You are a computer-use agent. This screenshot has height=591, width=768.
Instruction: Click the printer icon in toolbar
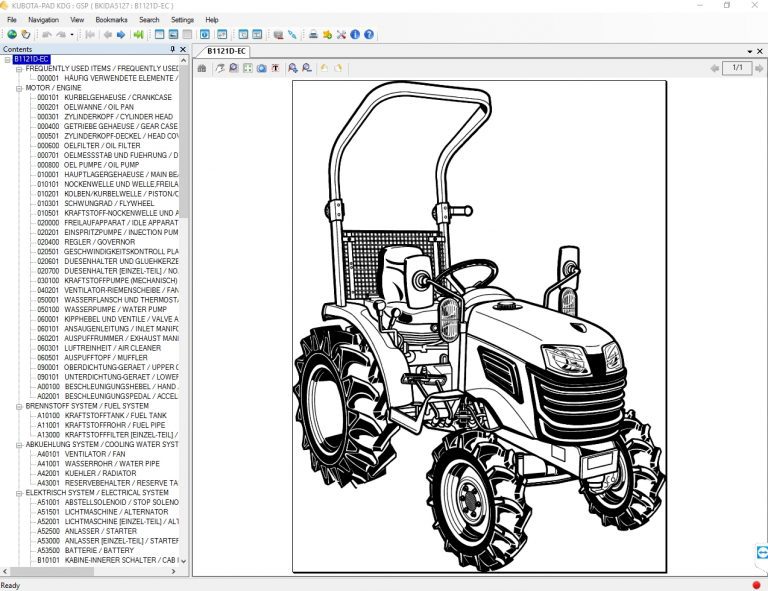click(313, 34)
